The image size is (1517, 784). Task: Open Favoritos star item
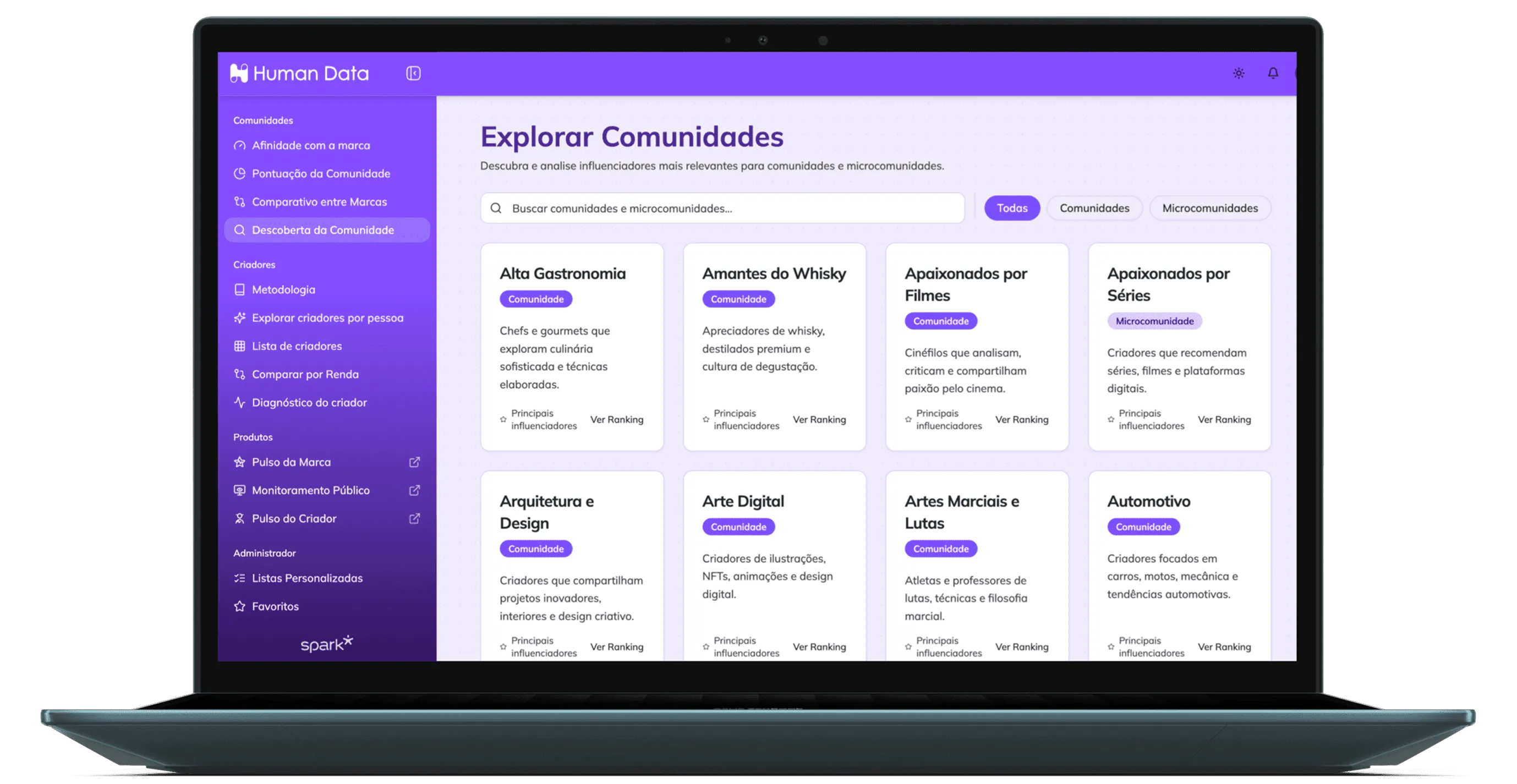click(x=275, y=606)
